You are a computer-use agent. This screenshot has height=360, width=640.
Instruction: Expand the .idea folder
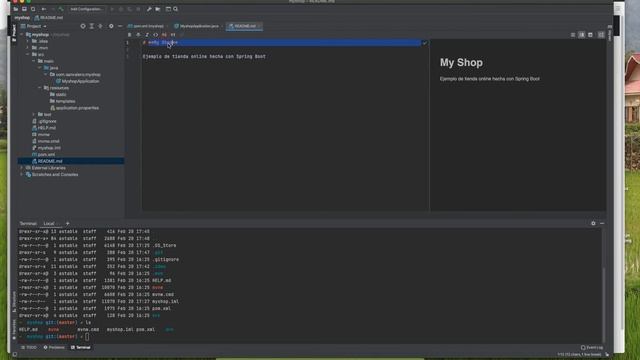[28, 41]
